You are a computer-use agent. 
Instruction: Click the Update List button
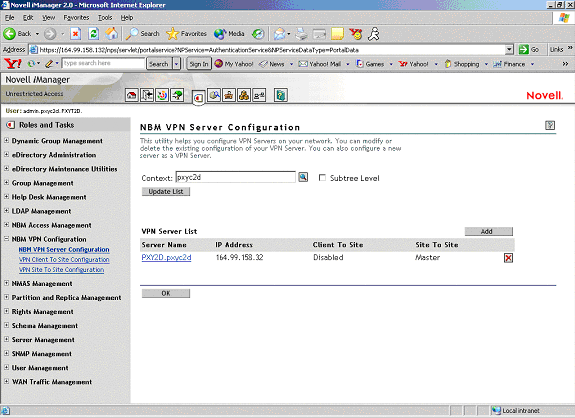click(166, 191)
